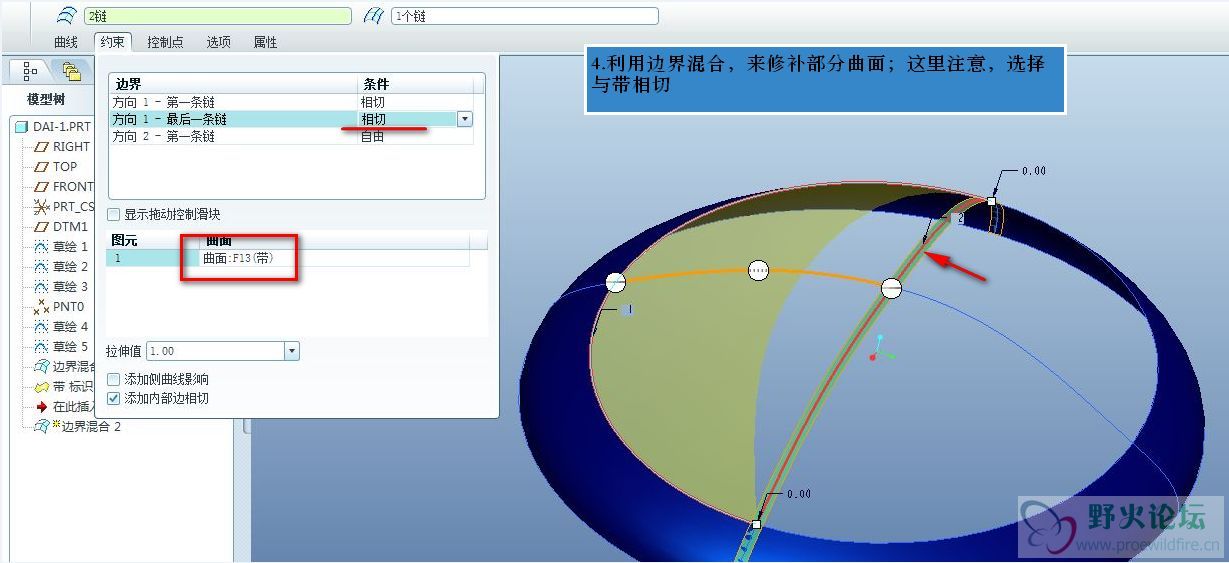Screen dimensions: 1229x563
Task: Click the 在此插入 red arrow icon
Action: [x=42, y=407]
